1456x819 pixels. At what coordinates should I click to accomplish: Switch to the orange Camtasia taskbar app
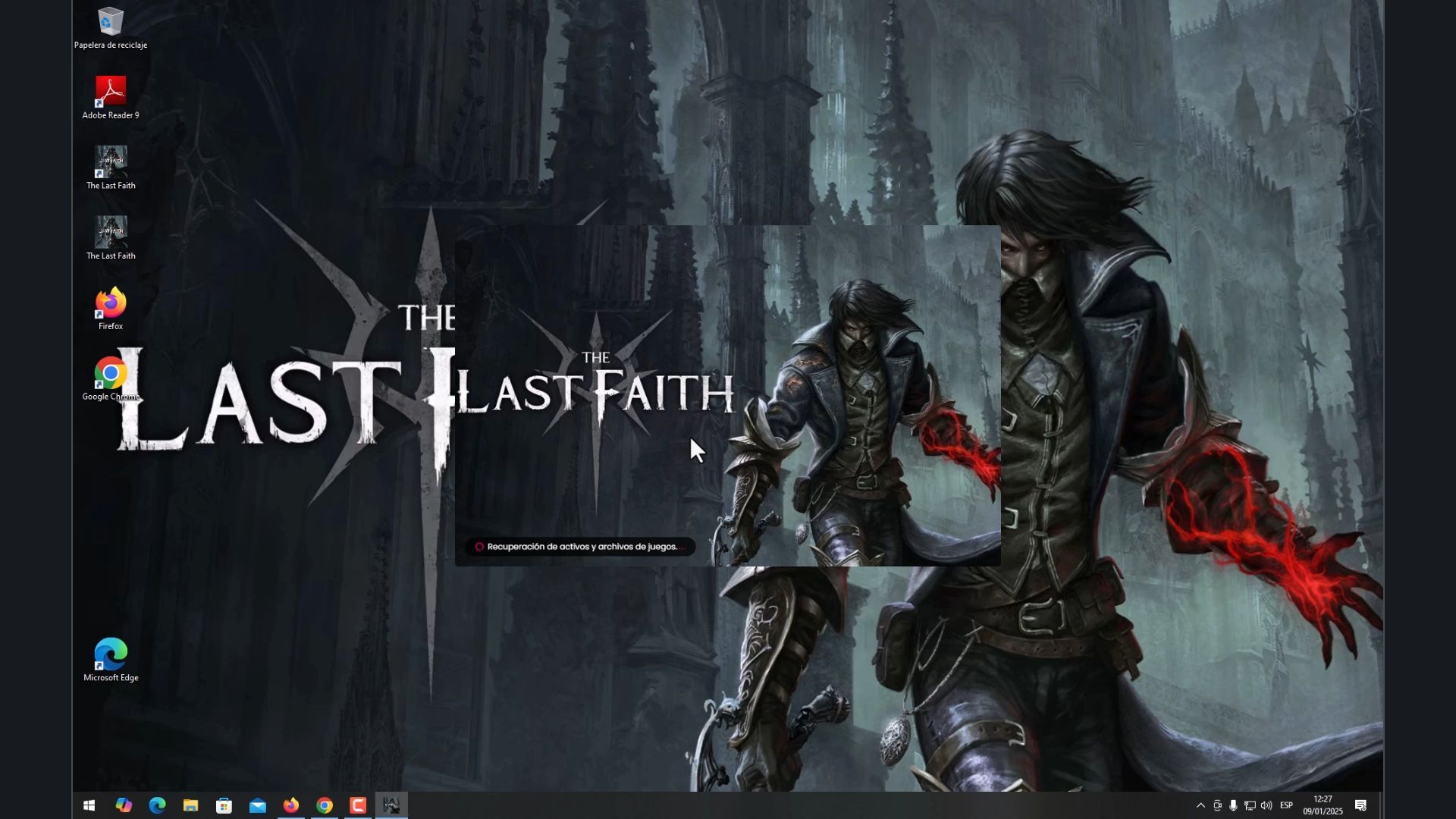tap(358, 805)
